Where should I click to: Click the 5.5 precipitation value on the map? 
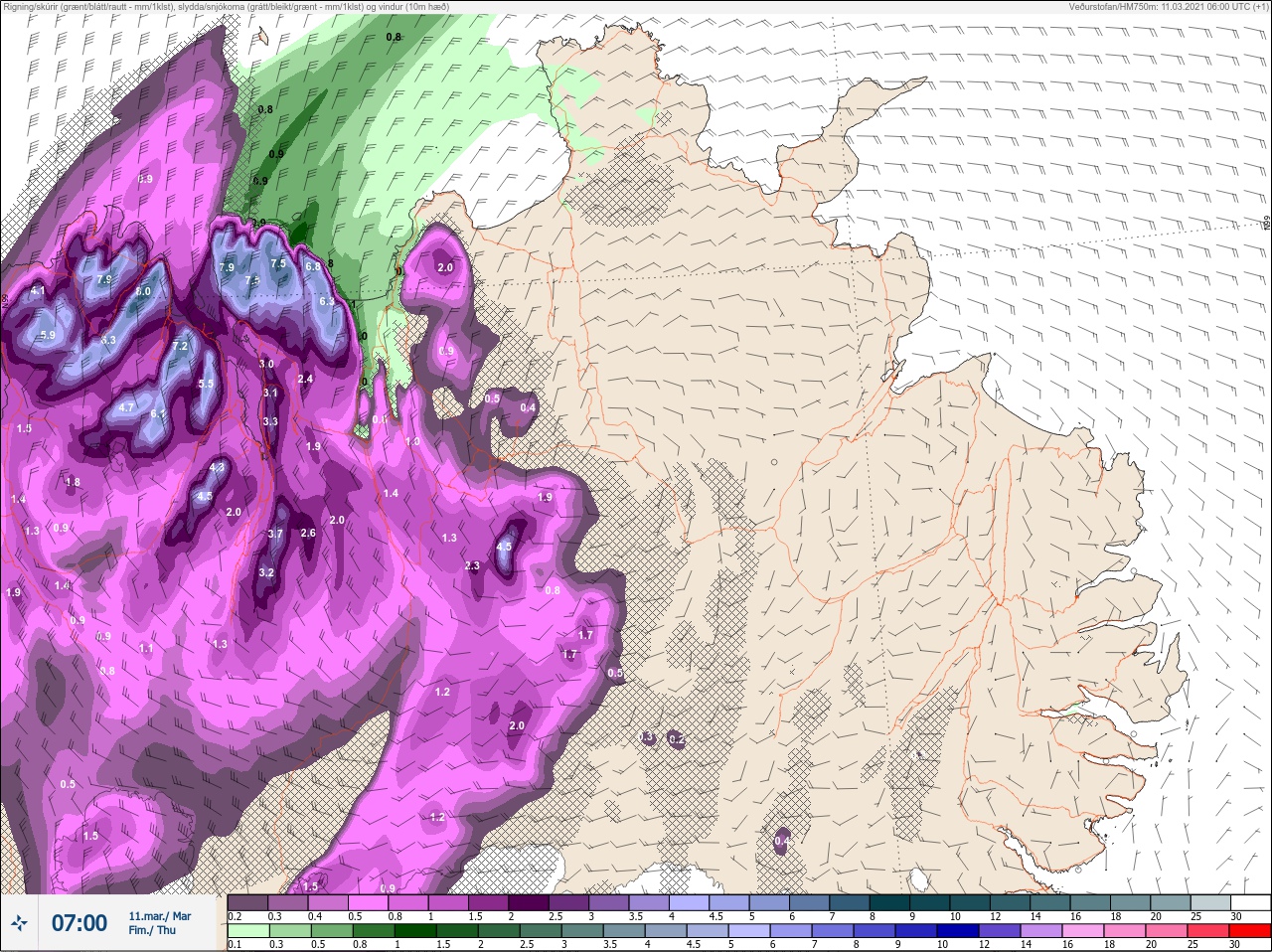206,384
